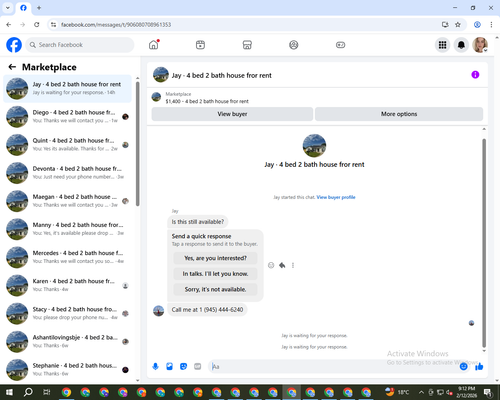Open Windows taskbar search
The height and width of the screenshot is (400, 500).
coord(28,392)
